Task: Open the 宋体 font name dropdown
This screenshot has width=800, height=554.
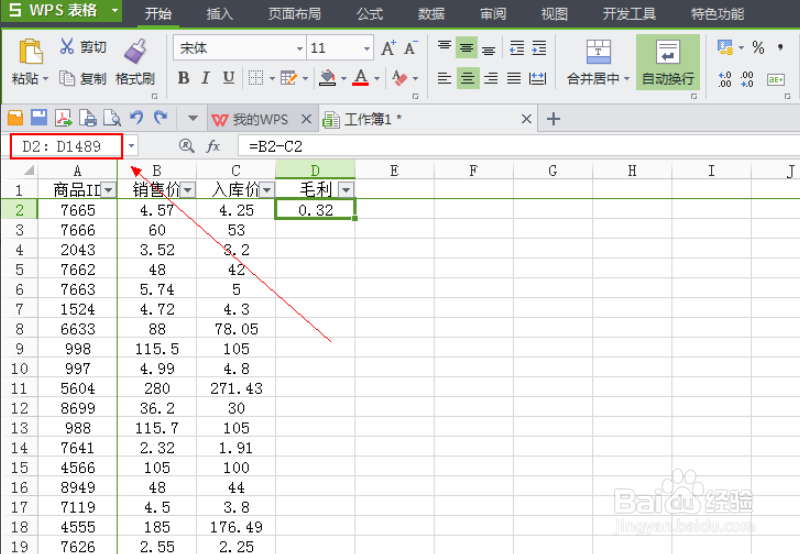Action: (x=299, y=48)
